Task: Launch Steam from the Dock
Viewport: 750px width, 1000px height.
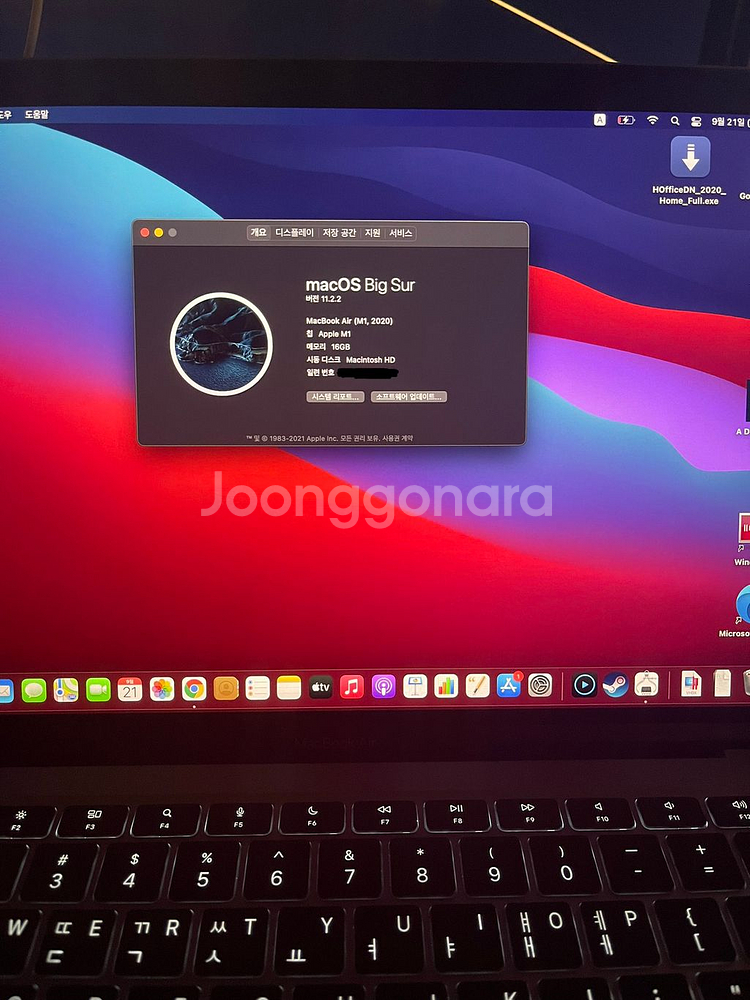Action: pyautogui.click(x=615, y=684)
